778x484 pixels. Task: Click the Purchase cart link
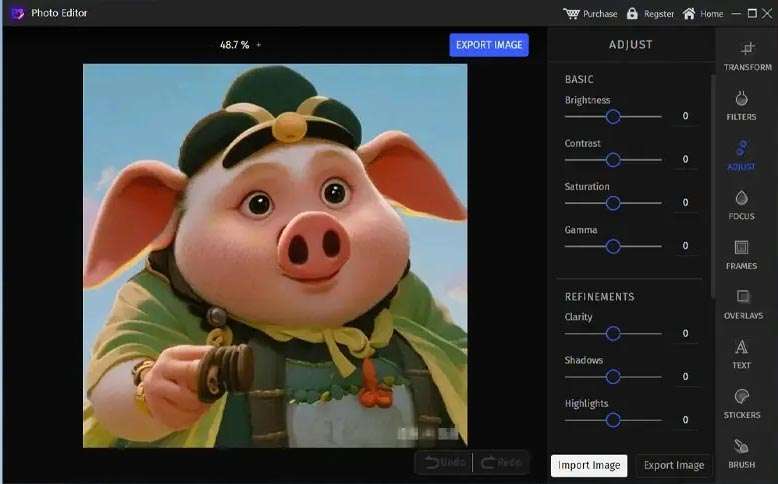pos(590,14)
